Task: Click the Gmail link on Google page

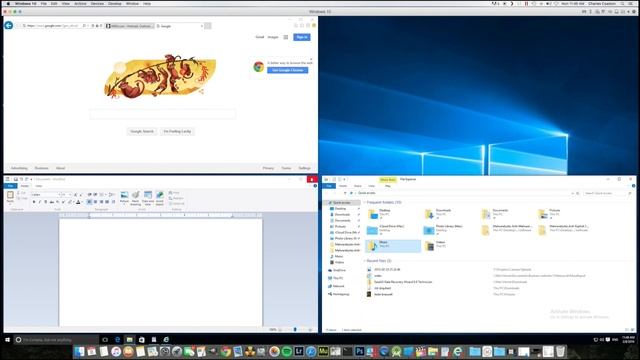Action: [x=260, y=37]
